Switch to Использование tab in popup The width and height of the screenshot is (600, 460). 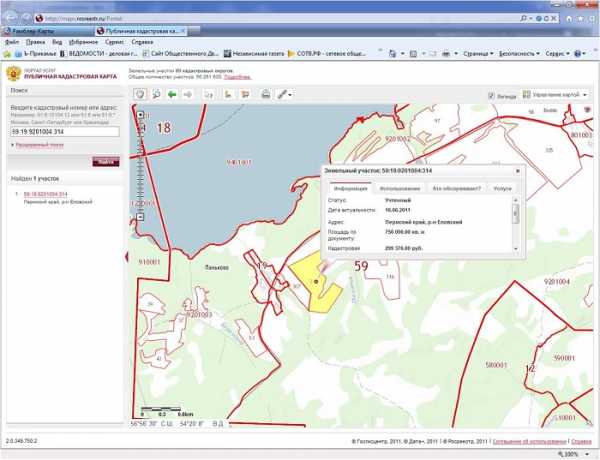coord(399,188)
